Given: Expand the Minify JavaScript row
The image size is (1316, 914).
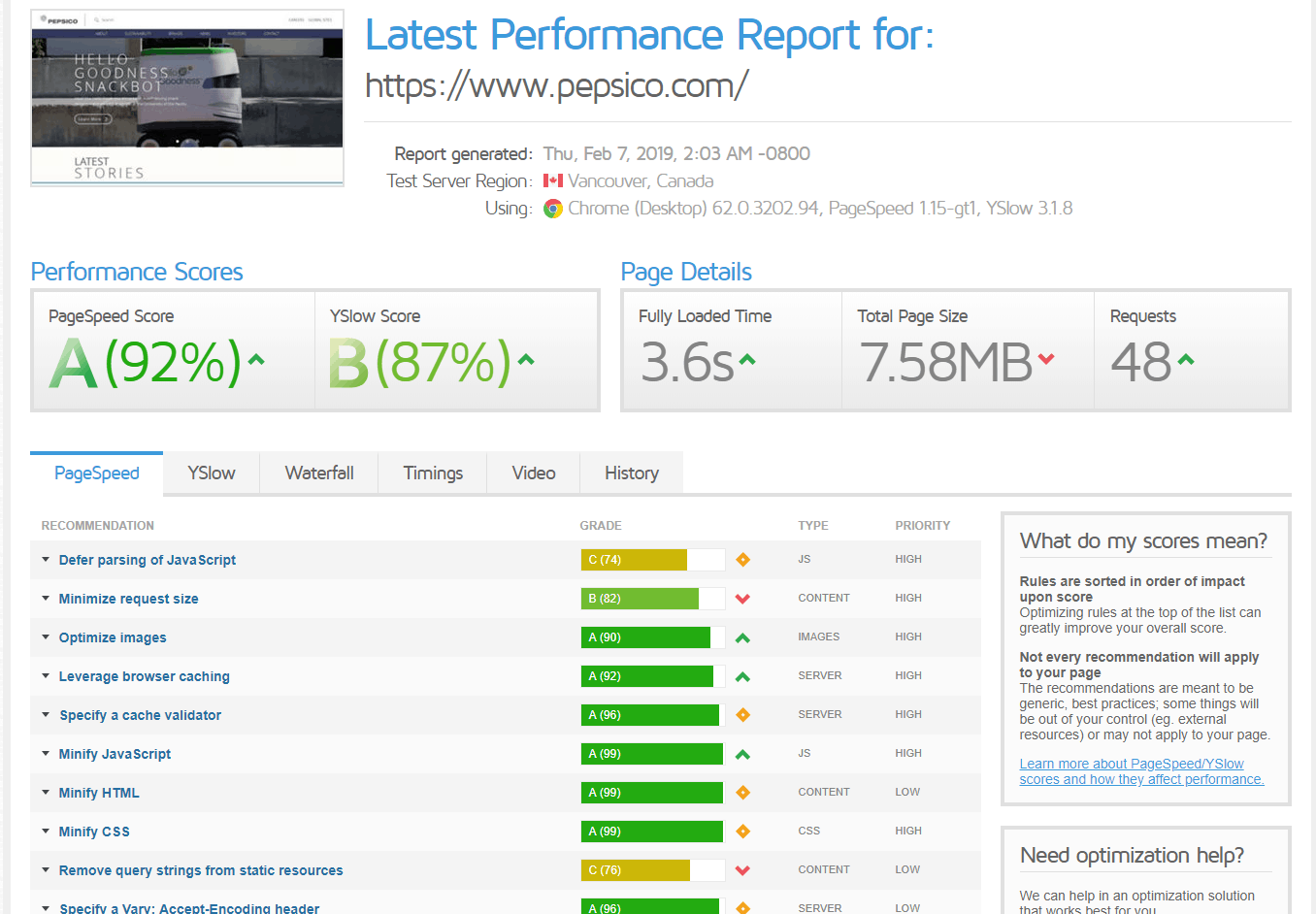Looking at the screenshot, I should (46, 753).
